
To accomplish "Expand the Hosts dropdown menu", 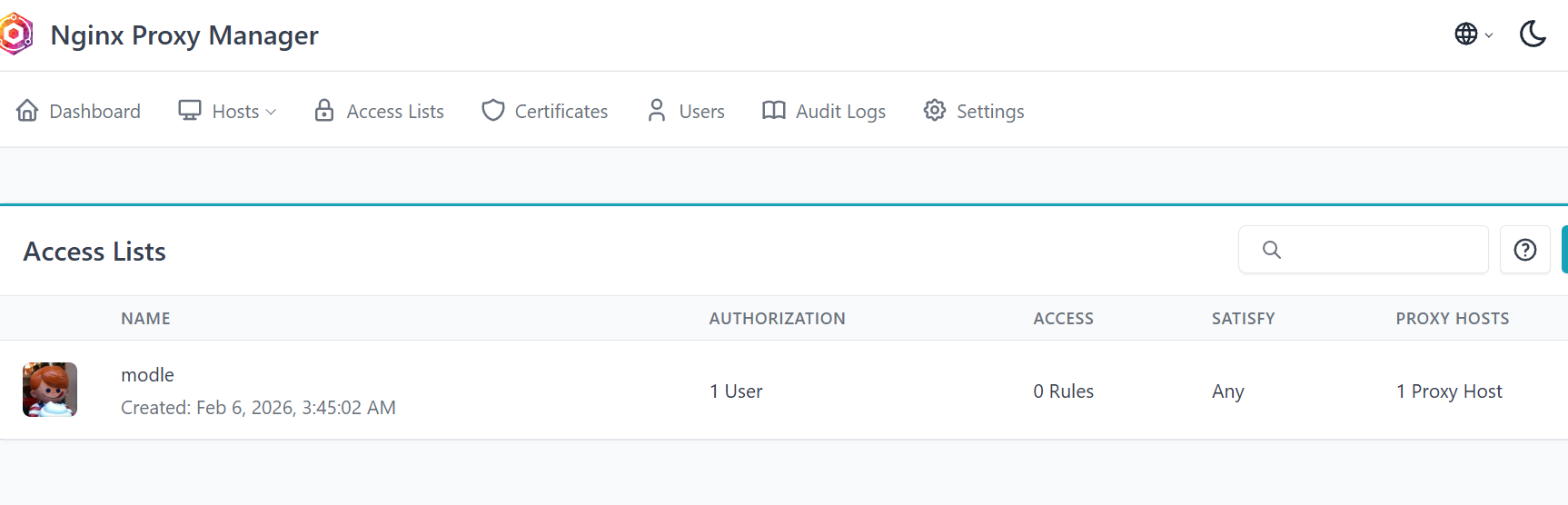I will [228, 111].
